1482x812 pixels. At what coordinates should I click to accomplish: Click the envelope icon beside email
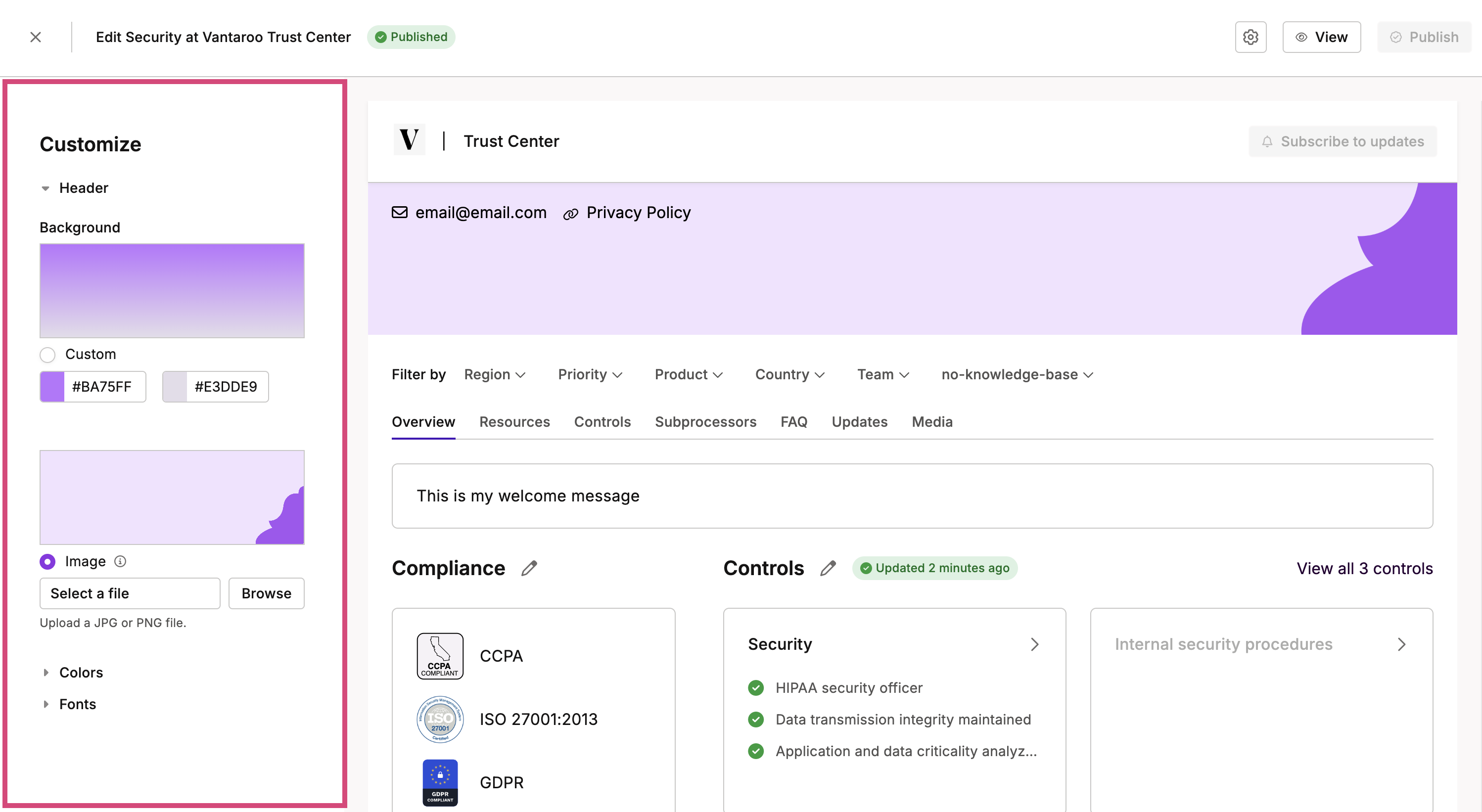click(400, 212)
